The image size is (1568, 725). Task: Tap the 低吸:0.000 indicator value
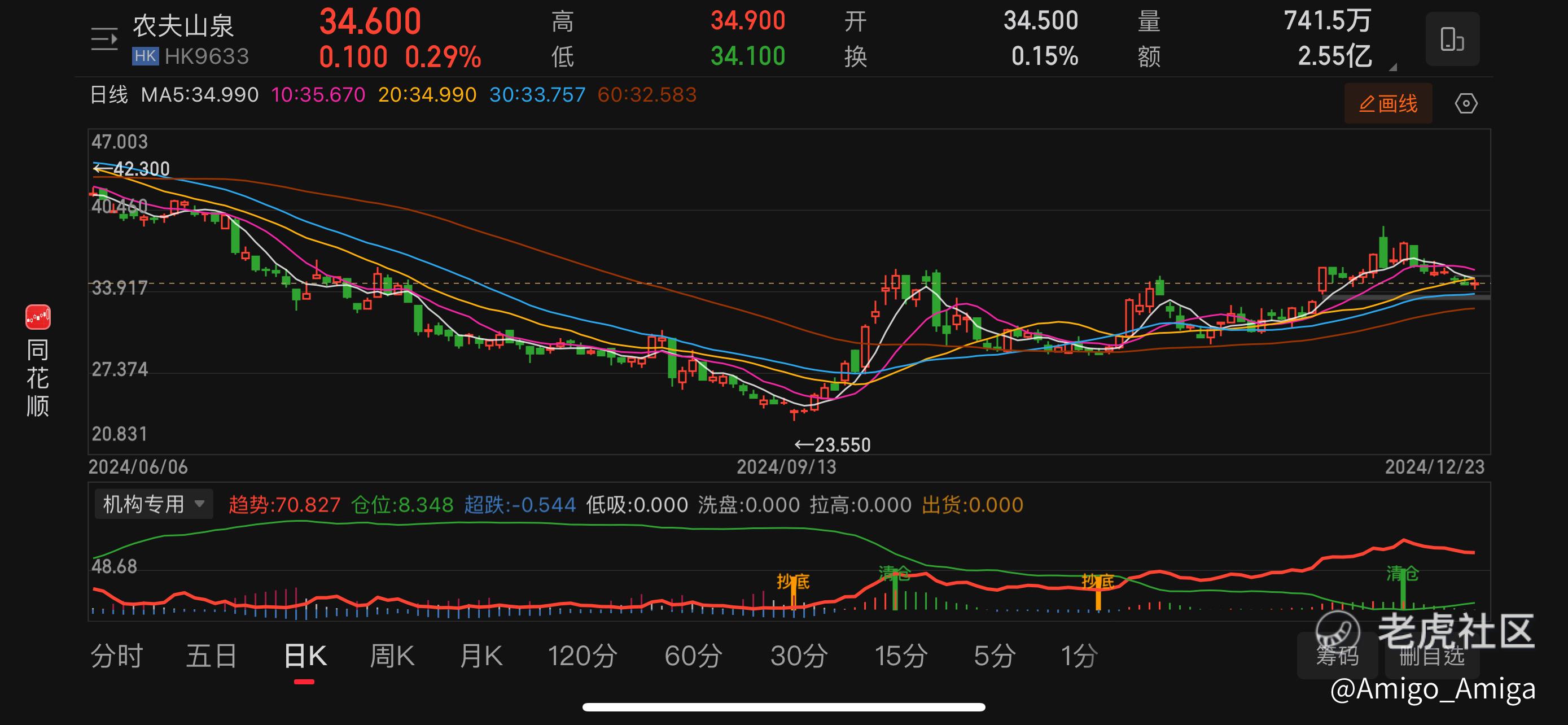click(637, 505)
